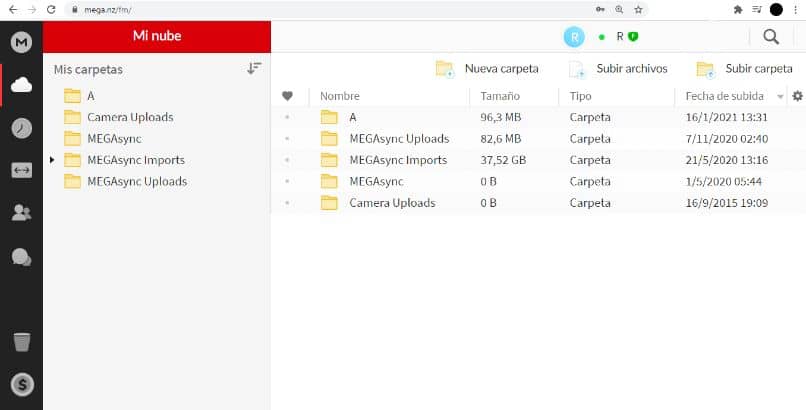Open the MEGA logo menu

[x=21, y=42]
